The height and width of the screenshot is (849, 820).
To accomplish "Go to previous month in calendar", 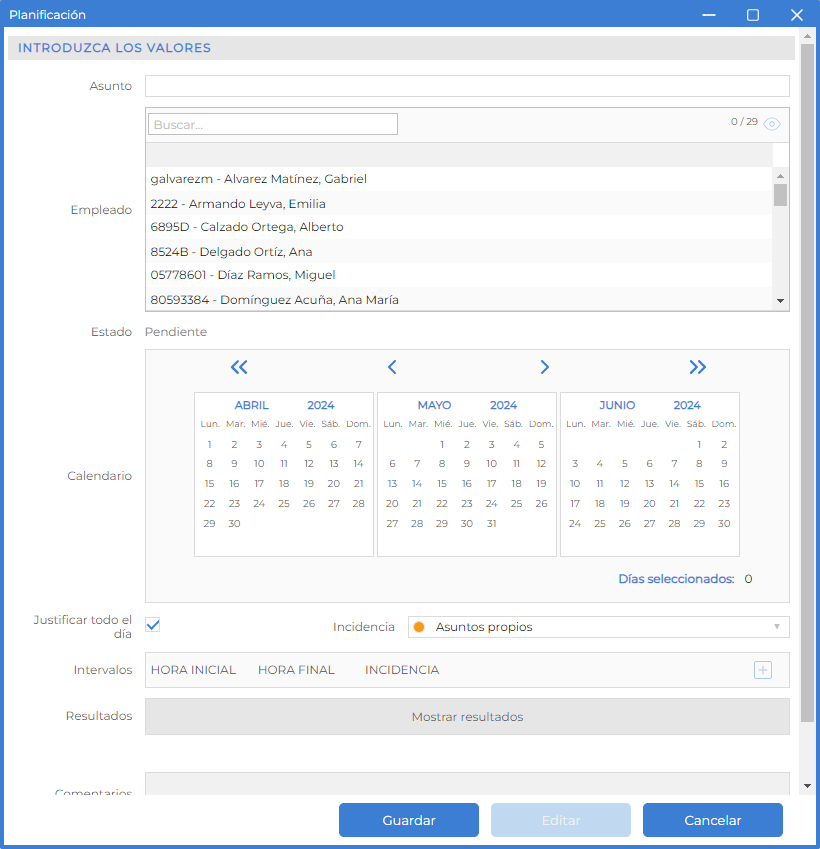I will pos(392,367).
